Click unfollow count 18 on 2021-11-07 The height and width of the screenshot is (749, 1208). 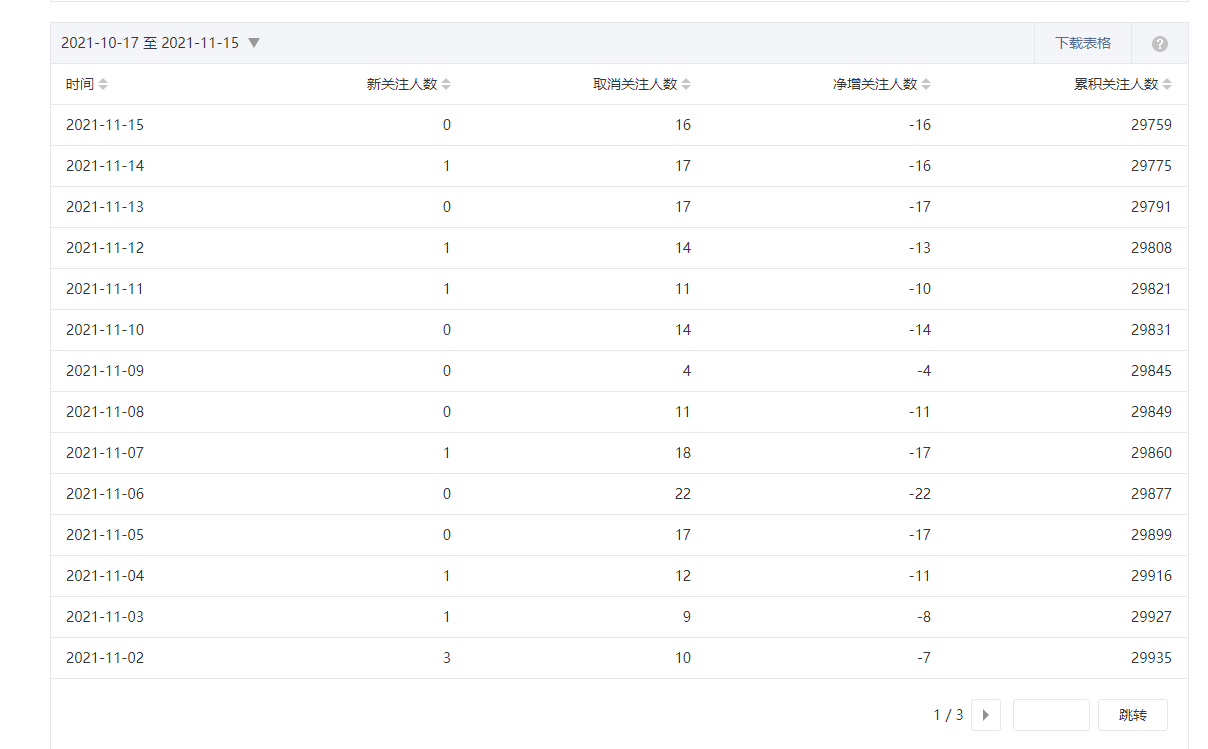click(x=682, y=453)
